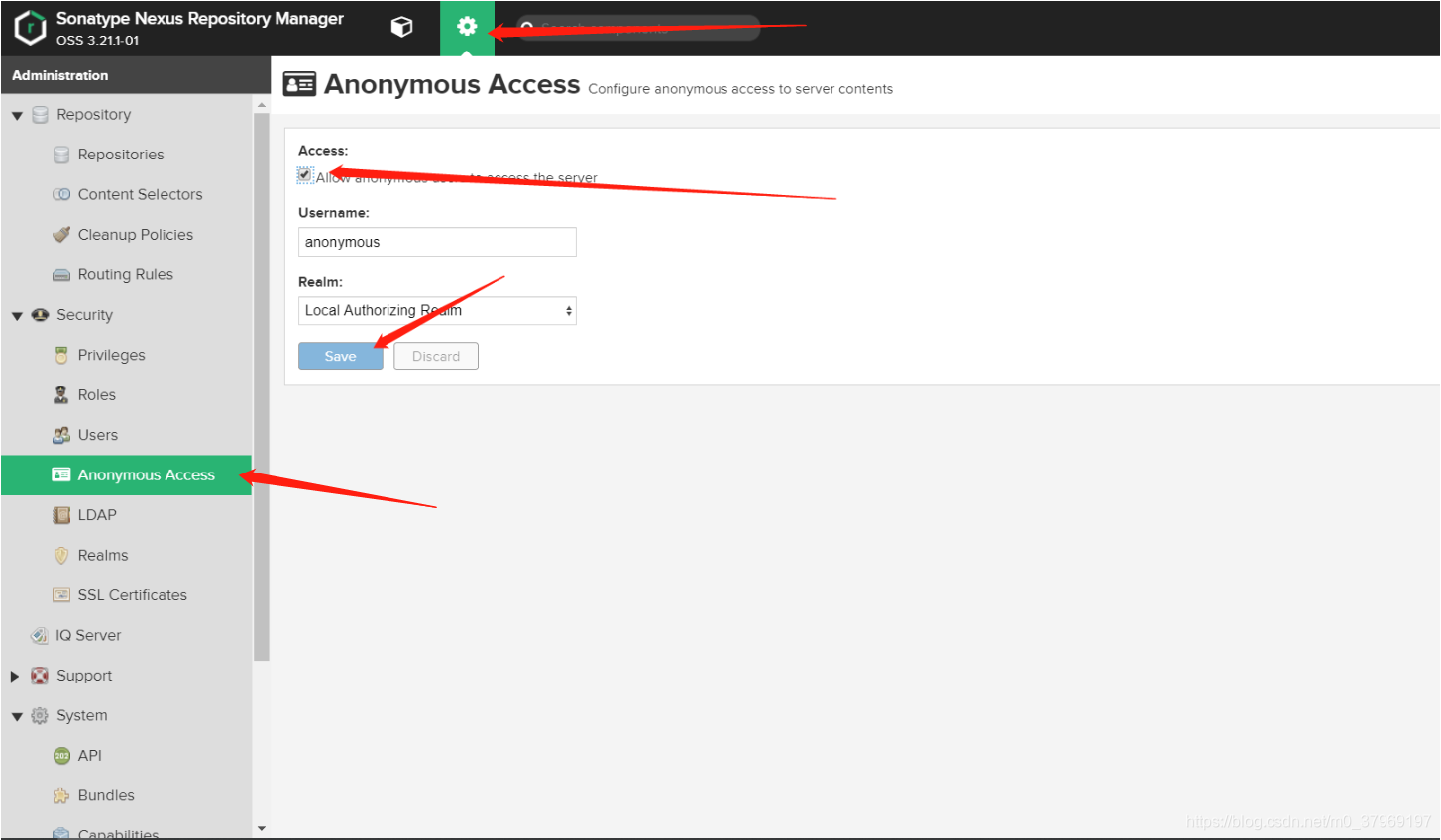Click the Repository database icon
Image resolution: width=1441 pixels, height=840 pixels.
point(40,115)
